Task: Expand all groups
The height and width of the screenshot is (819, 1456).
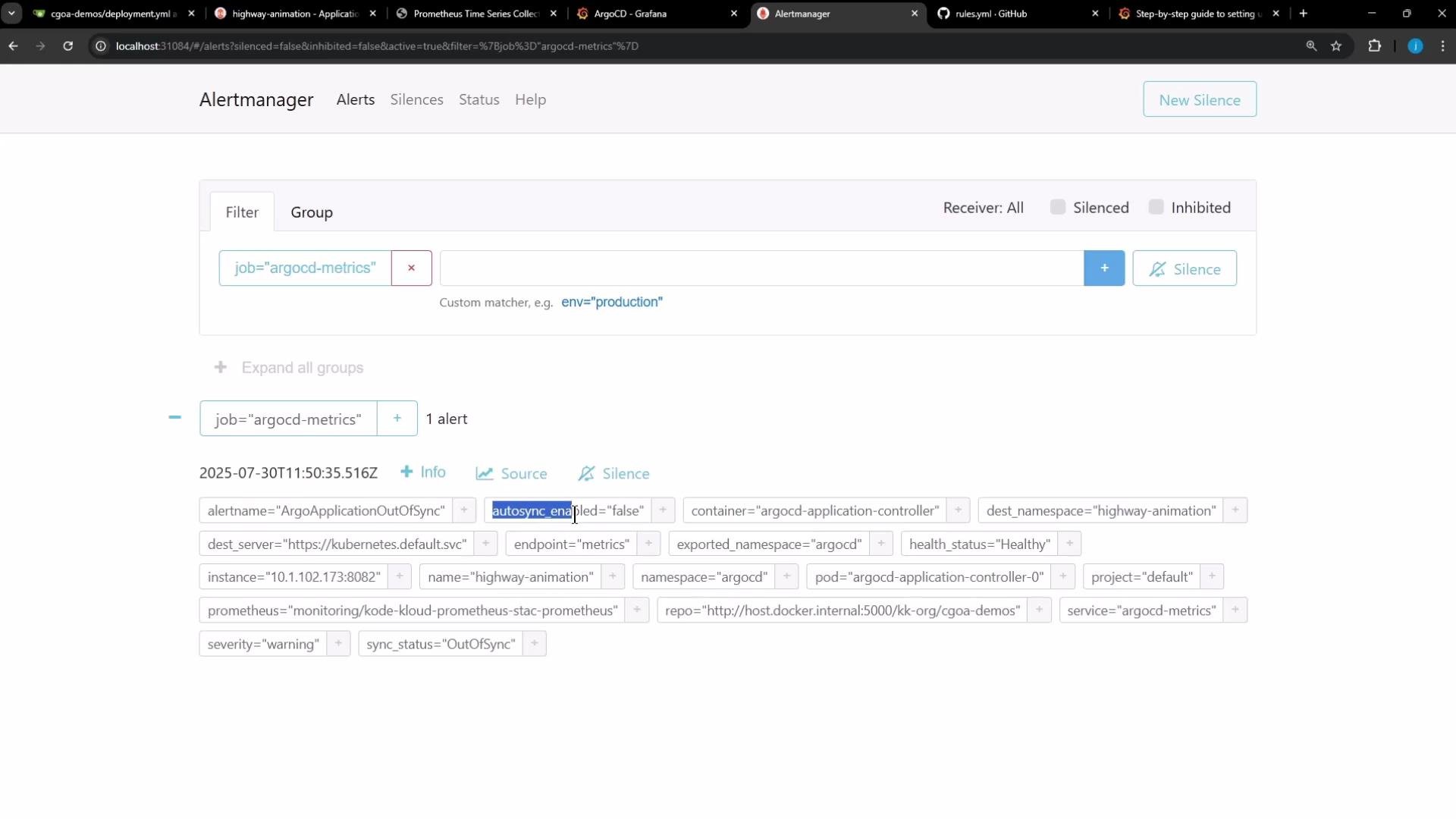Action: (289, 368)
